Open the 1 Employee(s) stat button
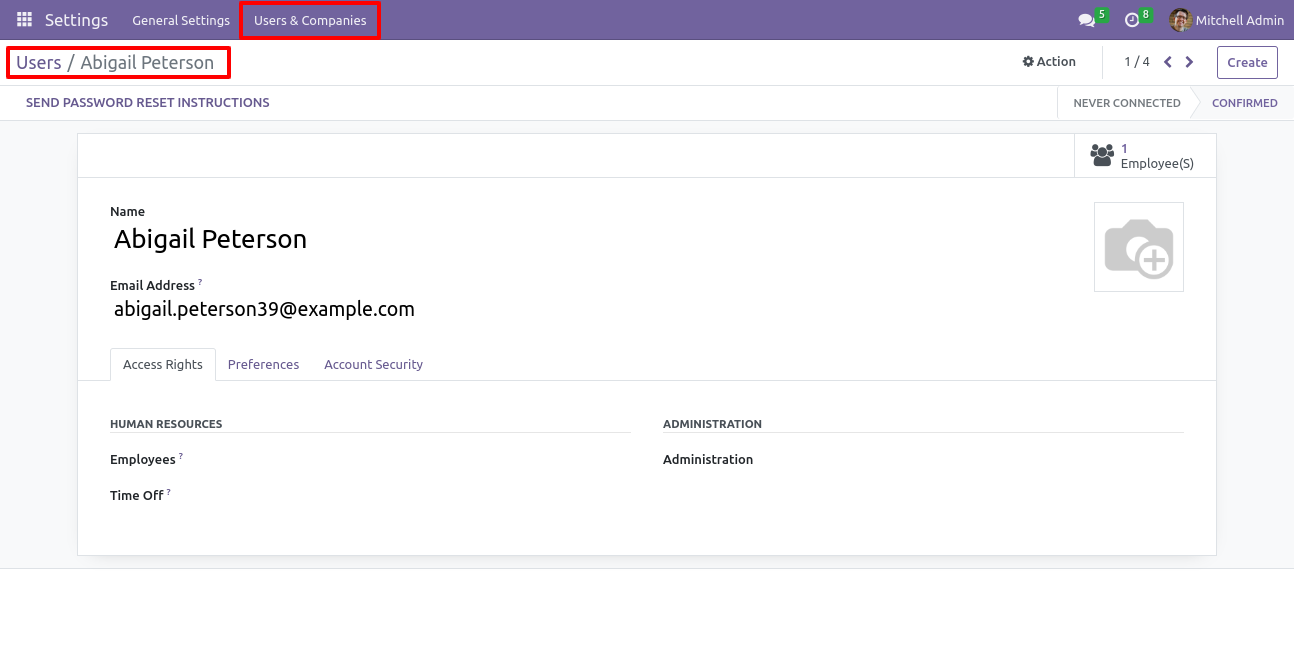This screenshot has width=1294, height=668. 1145,155
